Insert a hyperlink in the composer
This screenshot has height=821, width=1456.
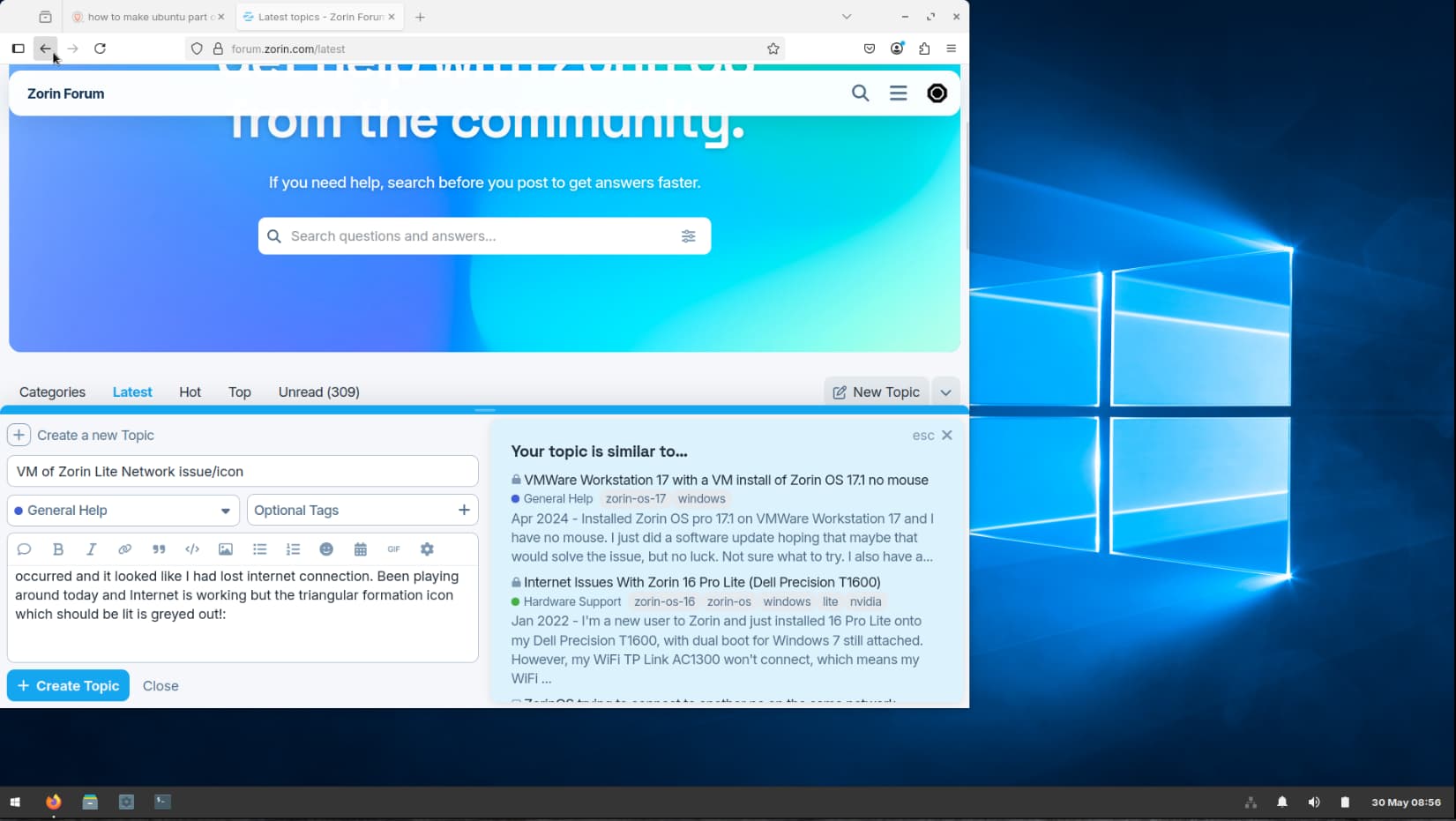125,549
